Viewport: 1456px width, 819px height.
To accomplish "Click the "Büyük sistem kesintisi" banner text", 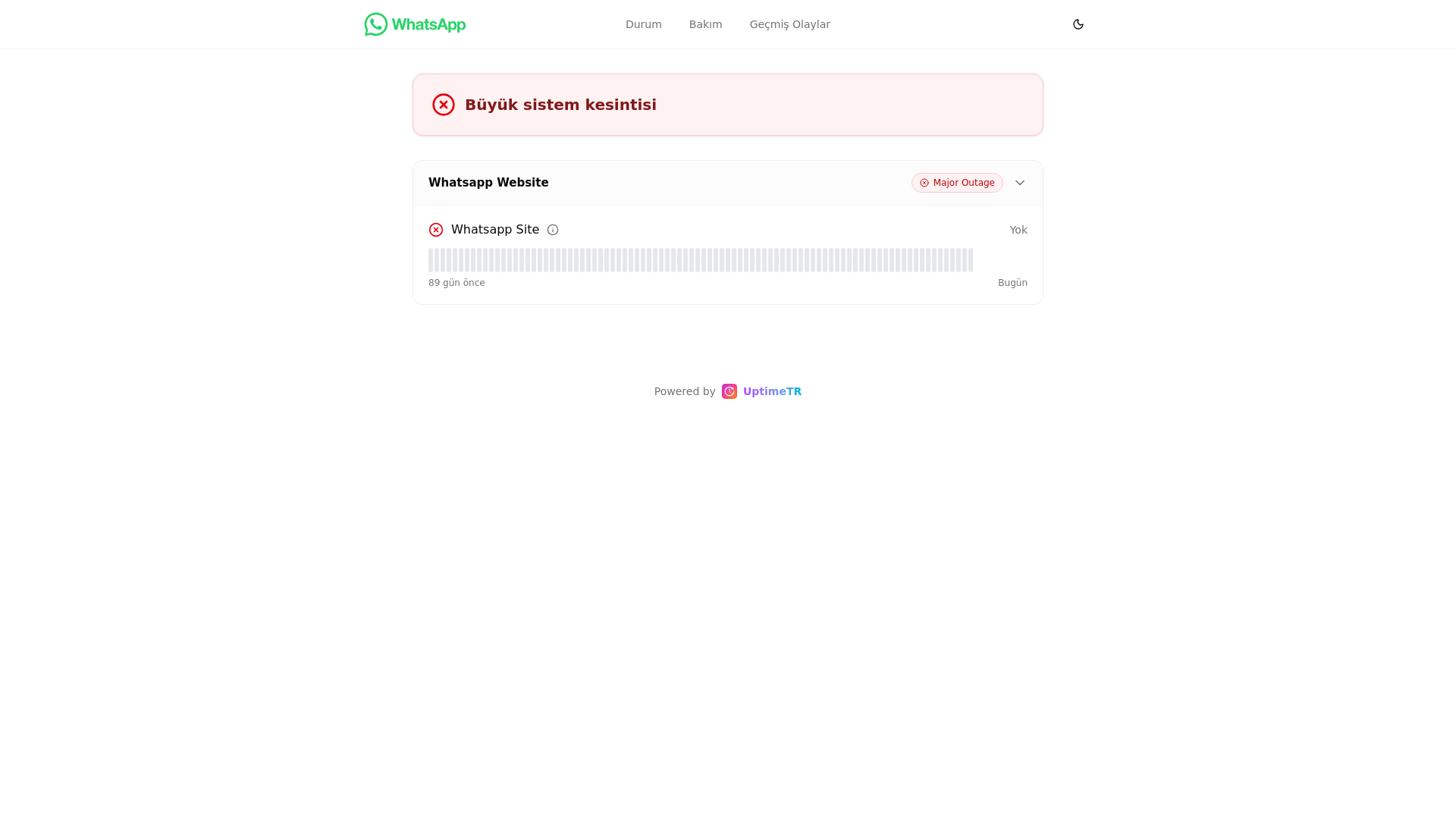I will point(560,105).
